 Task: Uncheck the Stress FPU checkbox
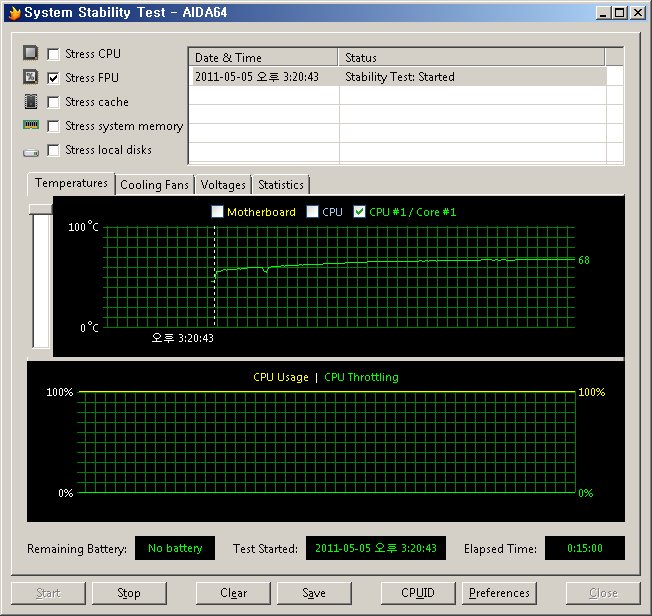pos(53,78)
